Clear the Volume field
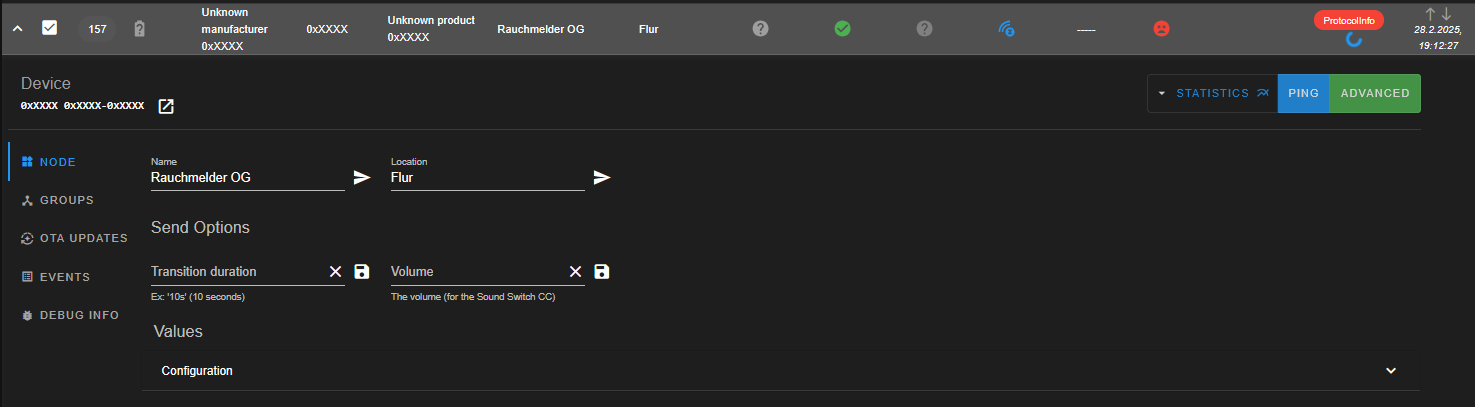This screenshot has width=1475, height=407. coord(576,272)
